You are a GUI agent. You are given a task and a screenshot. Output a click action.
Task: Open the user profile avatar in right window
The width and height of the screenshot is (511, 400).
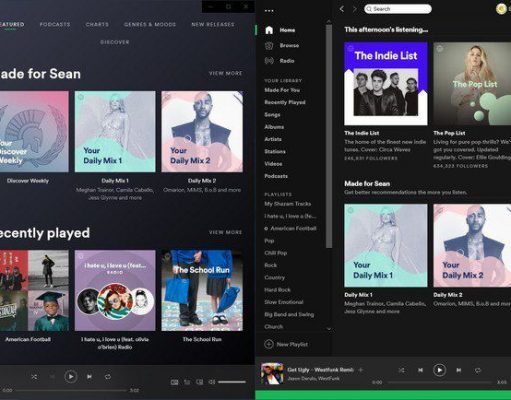pos(501,9)
